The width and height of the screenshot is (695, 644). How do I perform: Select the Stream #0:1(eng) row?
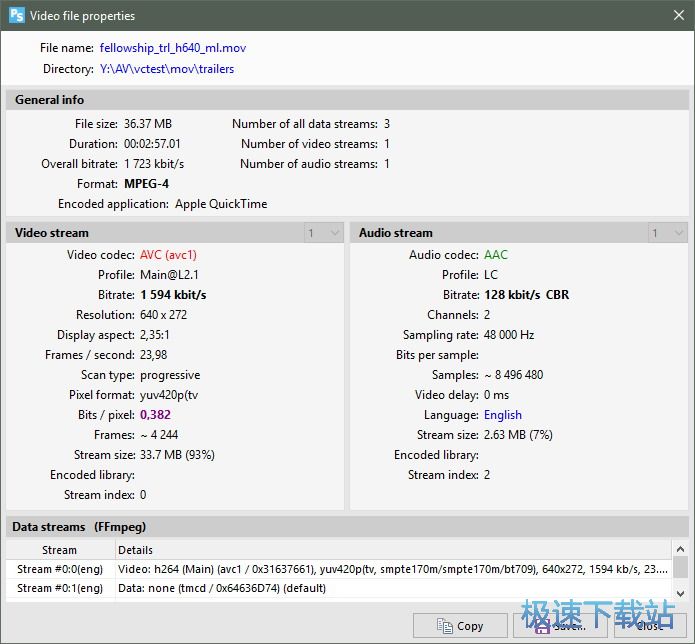(x=339, y=588)
